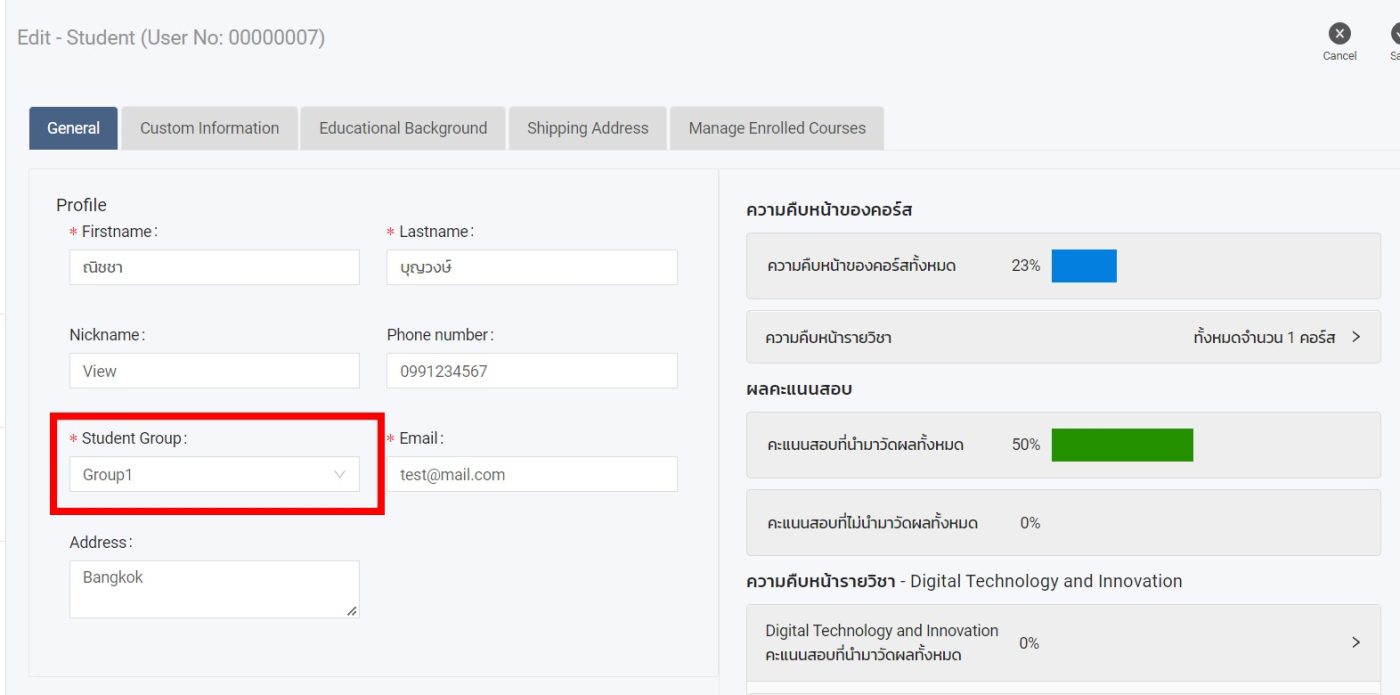Open the Manage Enrolled Courses tab
The image size is (1400, 695).
pyautogui.click(x=777, y=128)
